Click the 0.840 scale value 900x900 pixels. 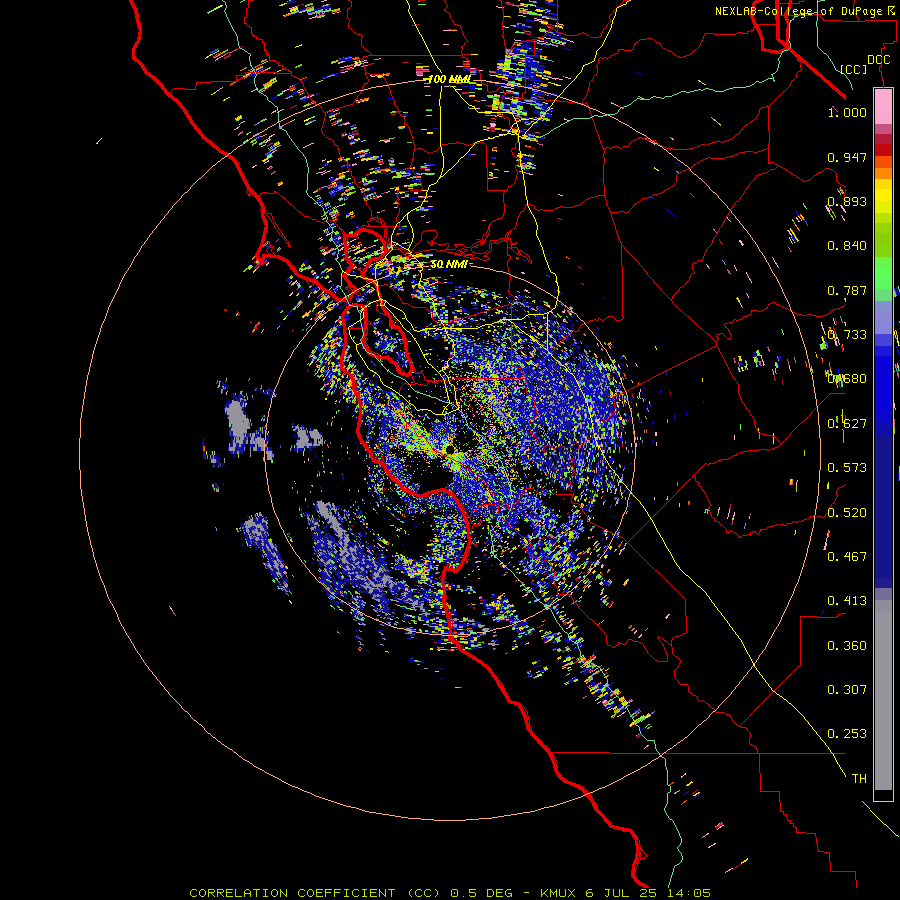point(847,246)
